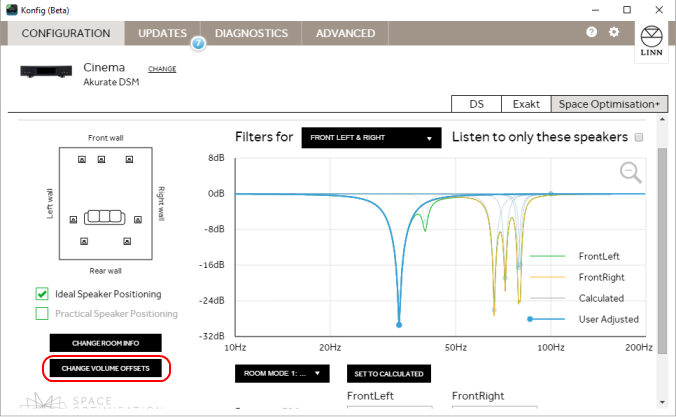This screenshot has width=676, height=417.
Task: Select the DS sub-tab
Action: 476,104
